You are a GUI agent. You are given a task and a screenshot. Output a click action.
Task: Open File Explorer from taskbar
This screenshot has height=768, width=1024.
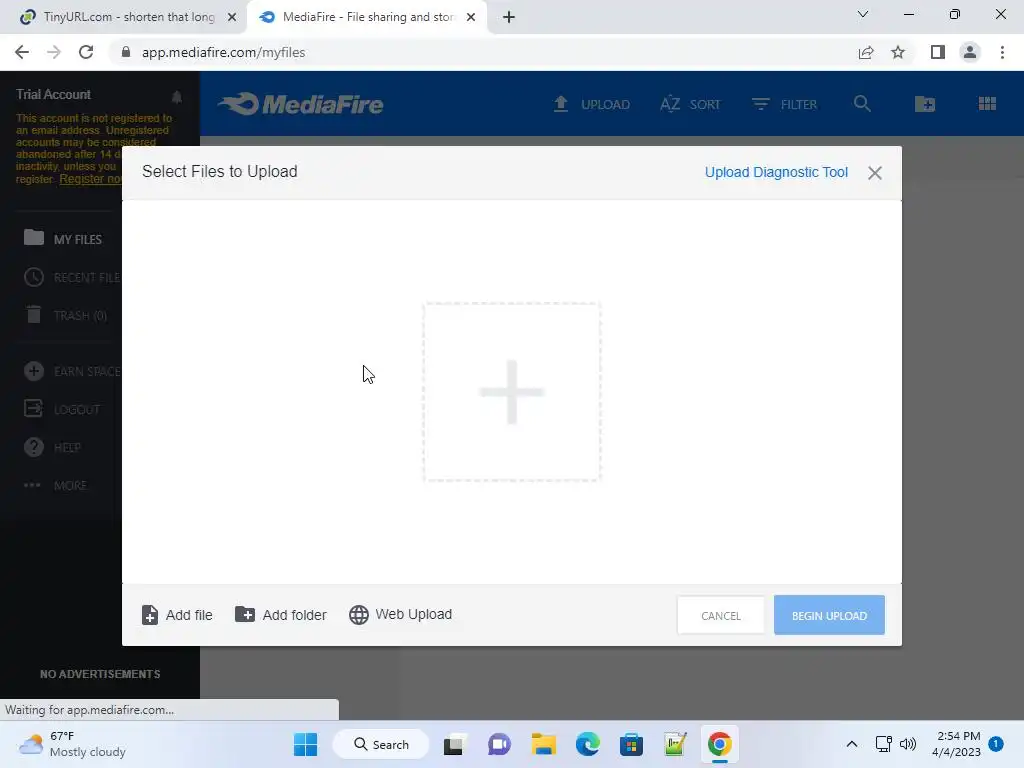tap(543, 744)
